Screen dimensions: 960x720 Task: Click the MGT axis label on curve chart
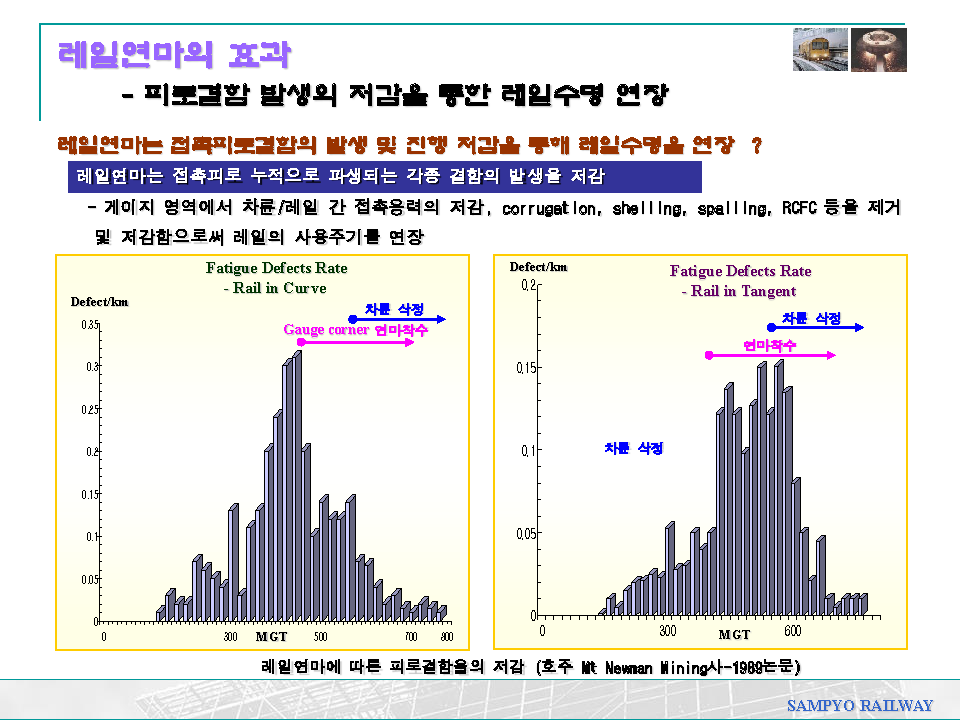(x=271, y=636)
